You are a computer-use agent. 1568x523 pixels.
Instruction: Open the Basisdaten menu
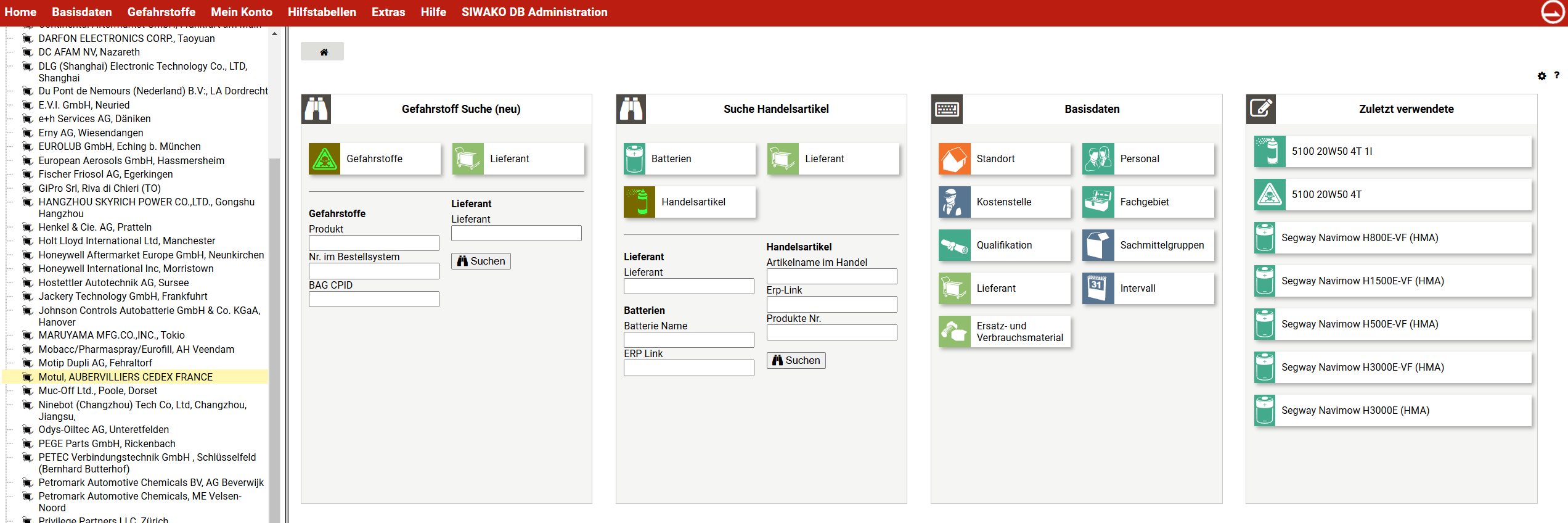tap(82, 12)
